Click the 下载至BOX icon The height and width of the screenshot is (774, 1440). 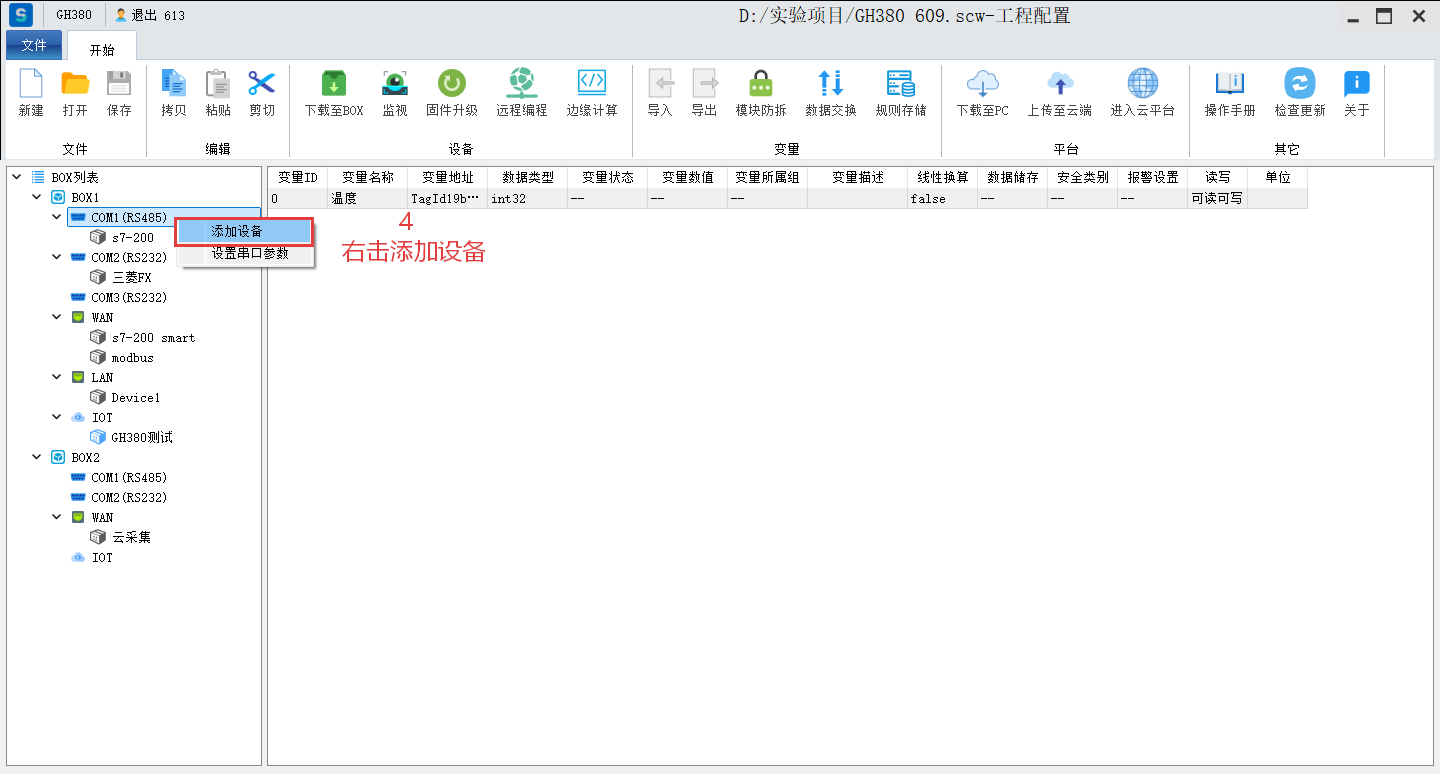[x=334, y=84]
